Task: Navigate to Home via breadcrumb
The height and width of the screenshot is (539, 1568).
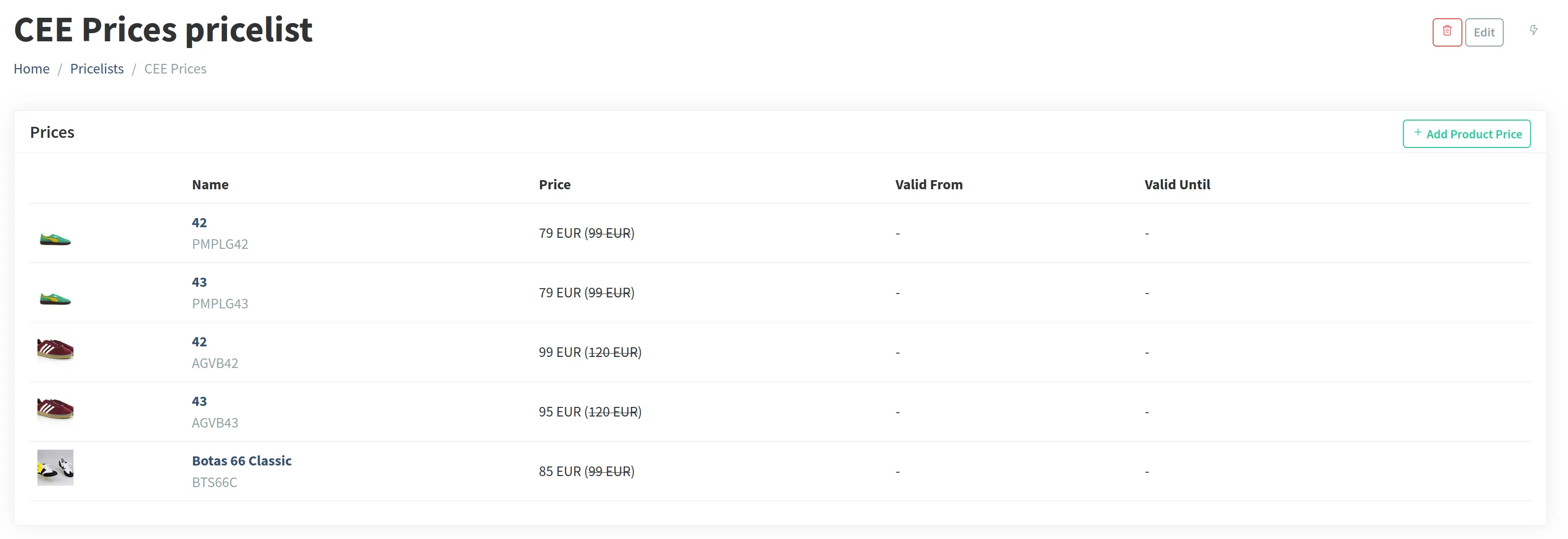Action: (x=31, y=68)
